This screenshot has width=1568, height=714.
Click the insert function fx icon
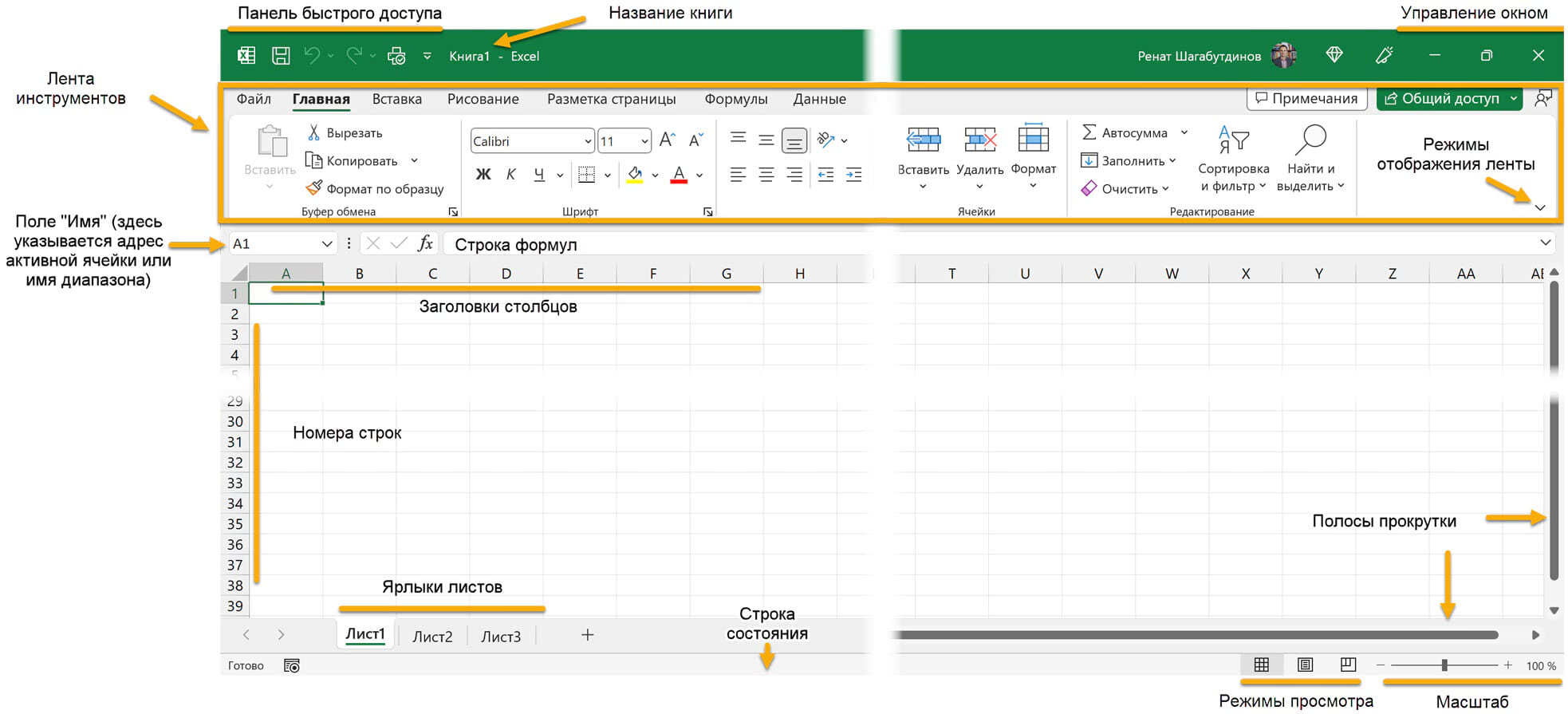pyautogui.click(x=425, y=243)
